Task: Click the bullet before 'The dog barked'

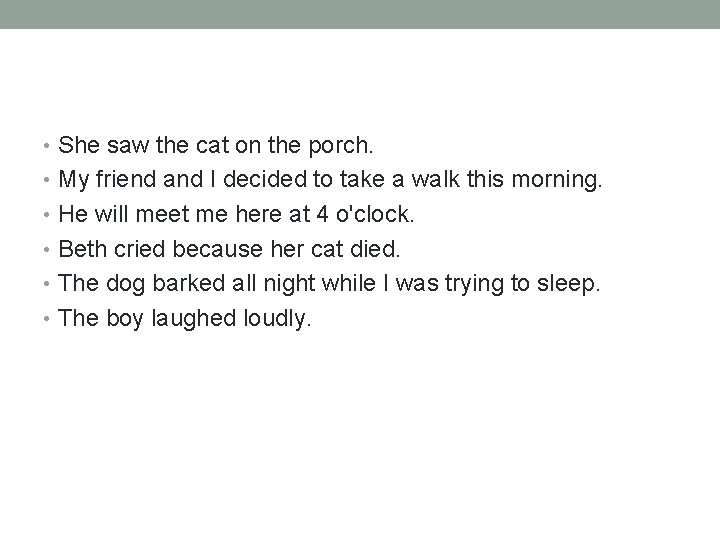Action: pos(49,286)
